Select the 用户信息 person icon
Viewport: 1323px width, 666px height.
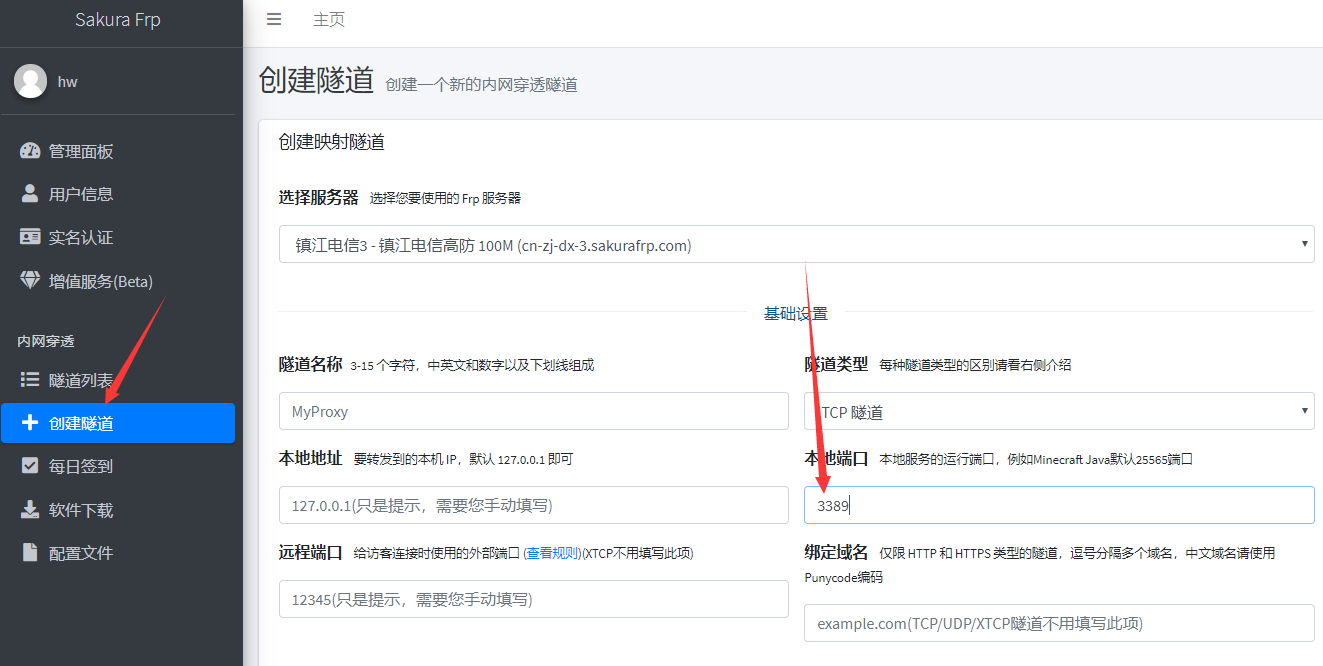pos(30,194)
